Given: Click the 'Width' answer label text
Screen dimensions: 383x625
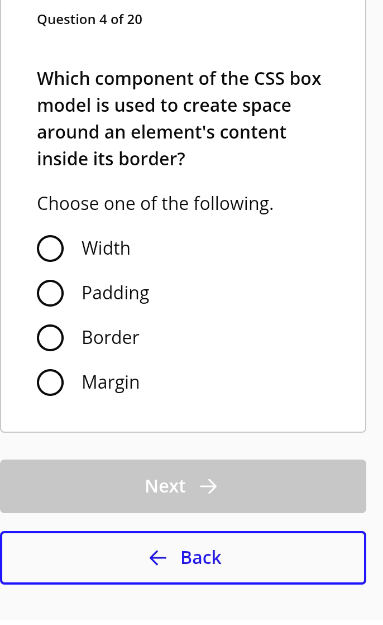Looking at the screenshot, I should (x=106, y=248).
